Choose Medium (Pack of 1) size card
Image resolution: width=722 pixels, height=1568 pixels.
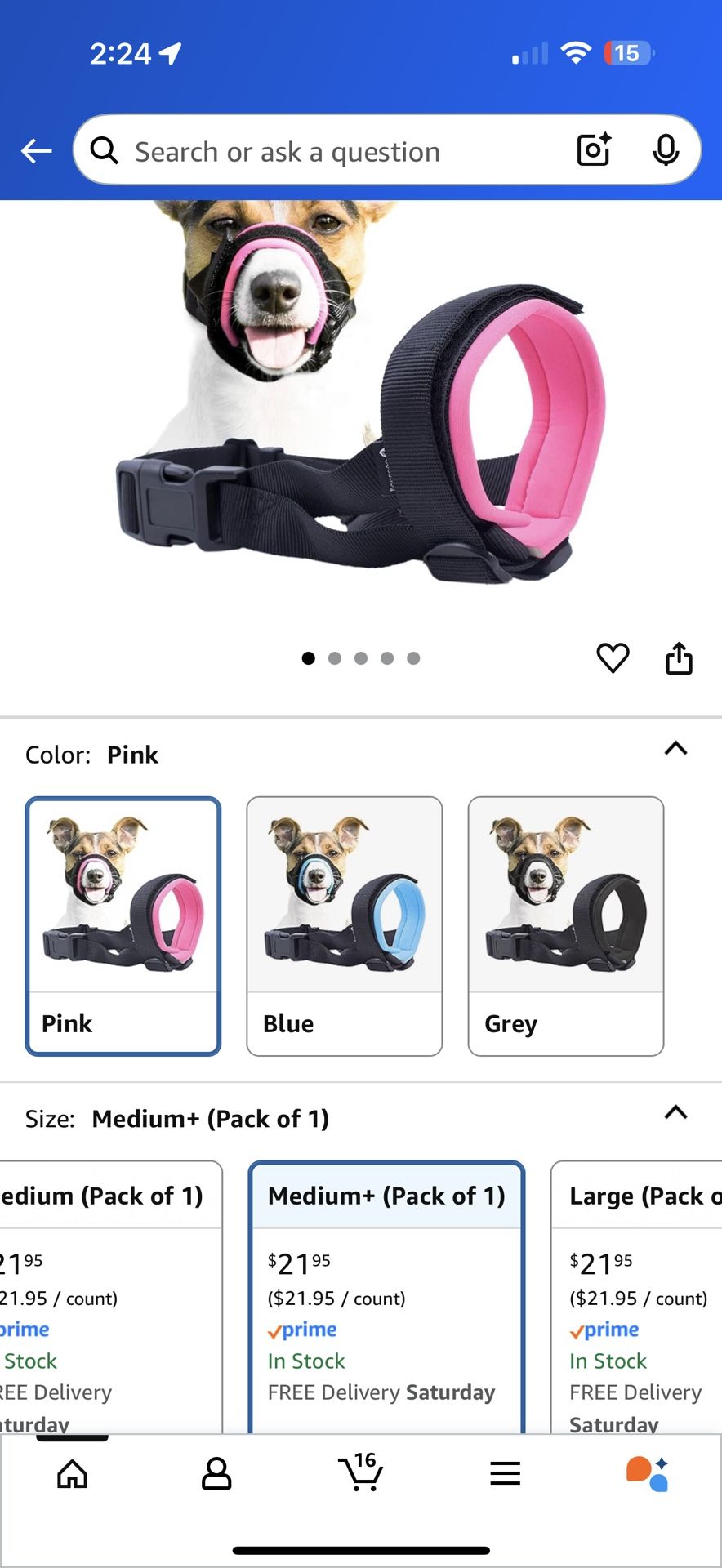tap(111, 1297)
